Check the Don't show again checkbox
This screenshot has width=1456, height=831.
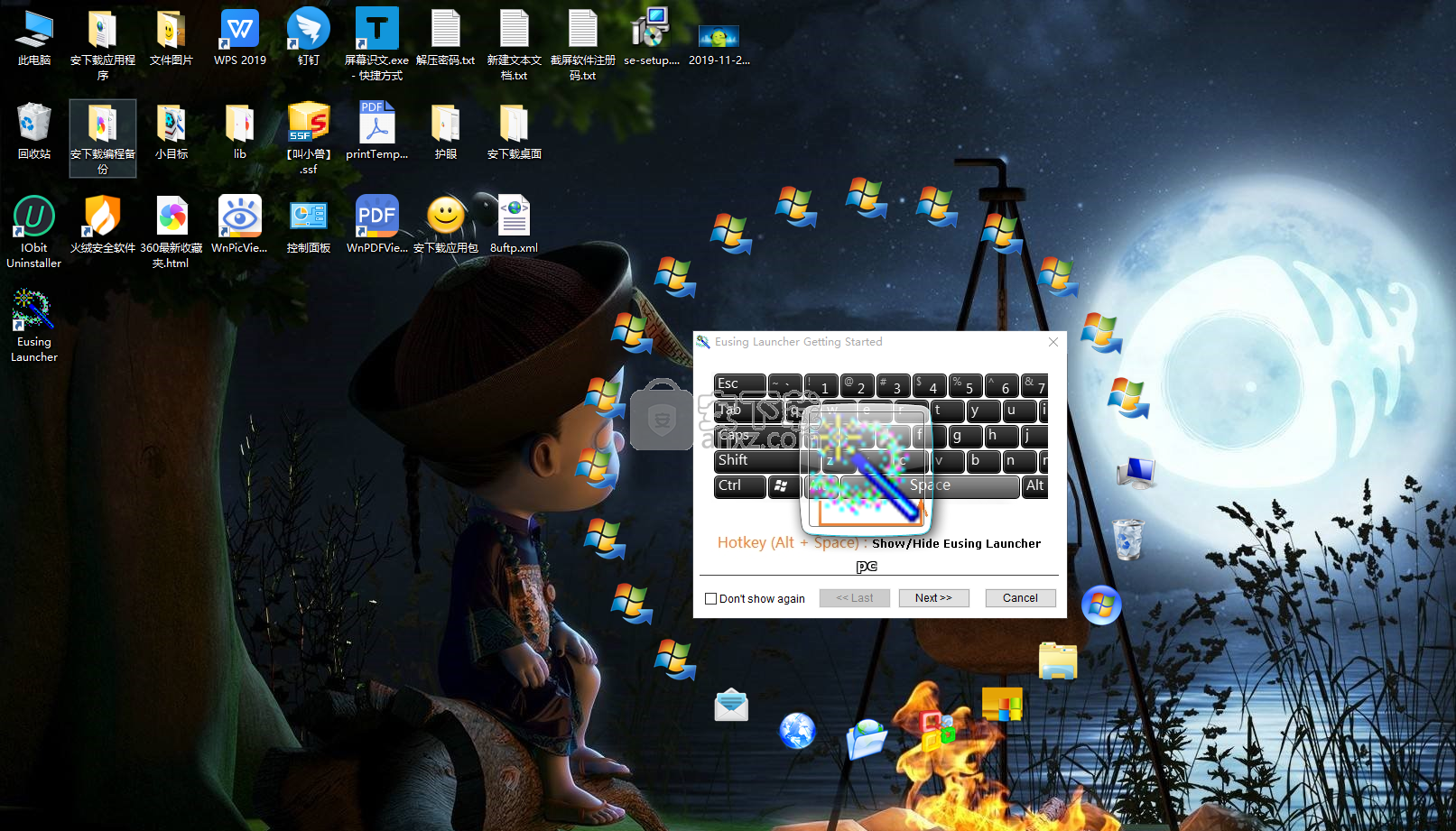coord(710,598)
